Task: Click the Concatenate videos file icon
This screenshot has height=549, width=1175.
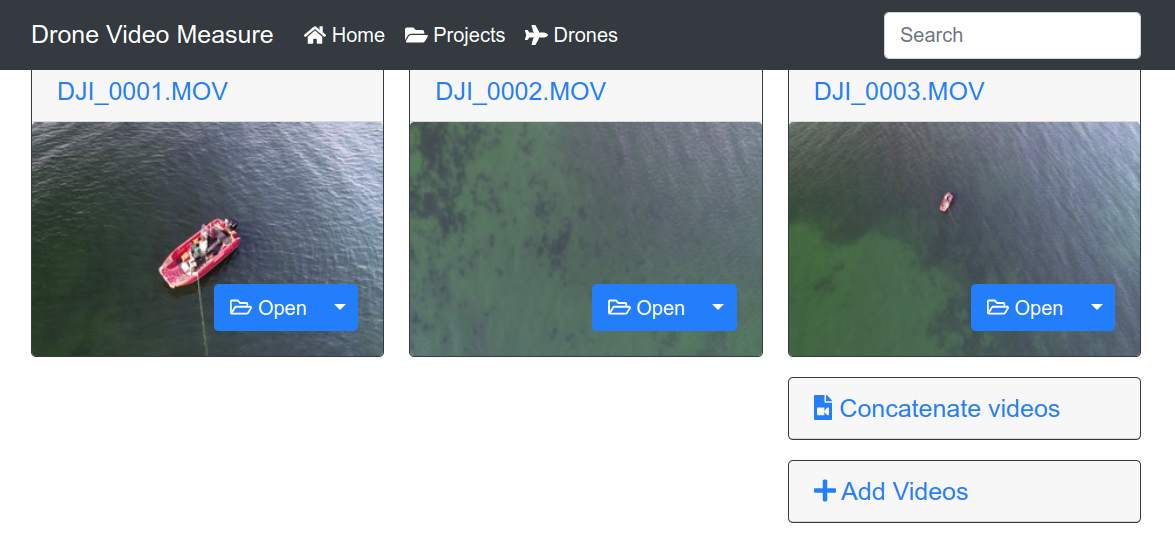Action: [823, 408]
